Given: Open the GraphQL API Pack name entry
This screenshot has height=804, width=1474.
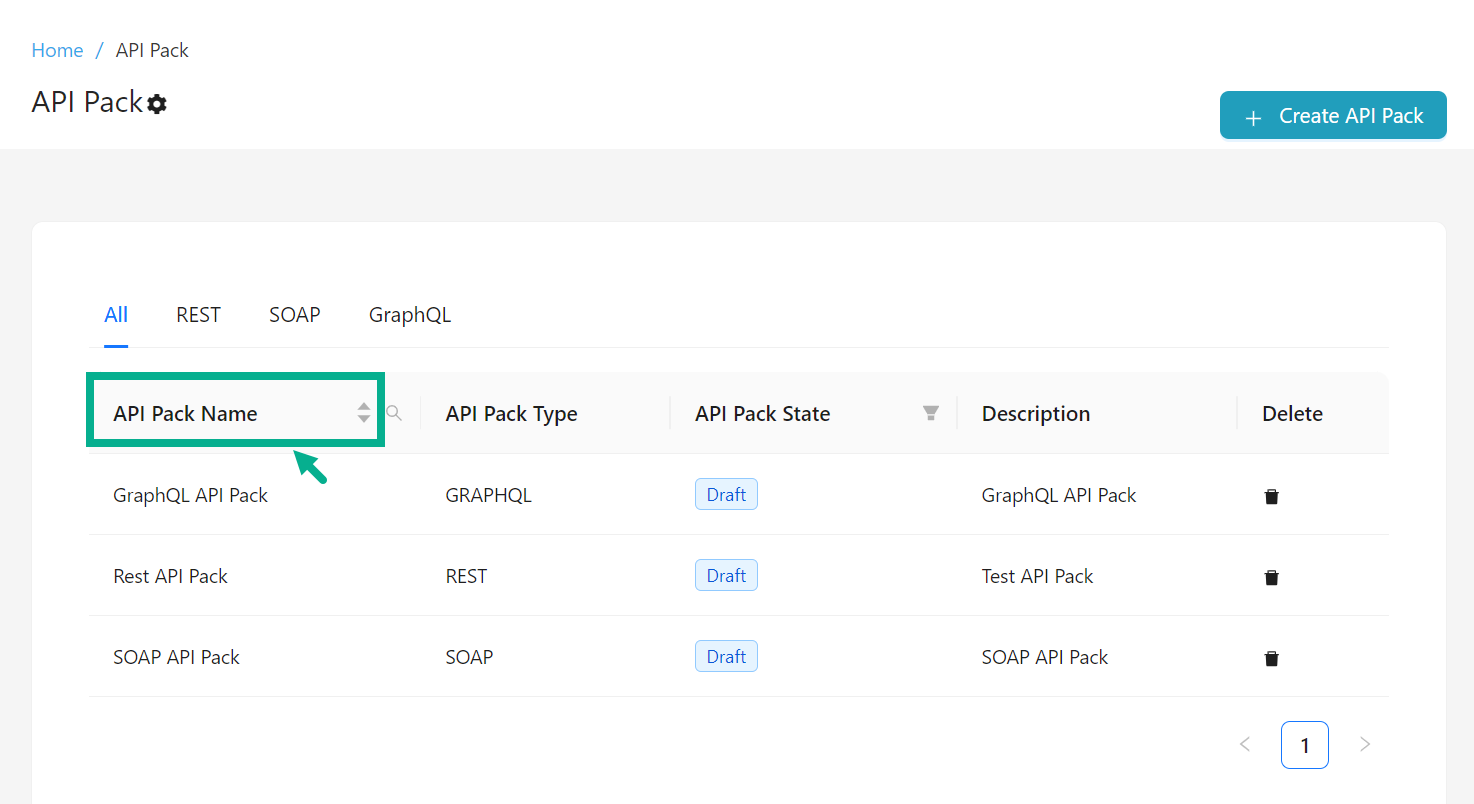Looking at the screenshot, I should tap(190, 495).
